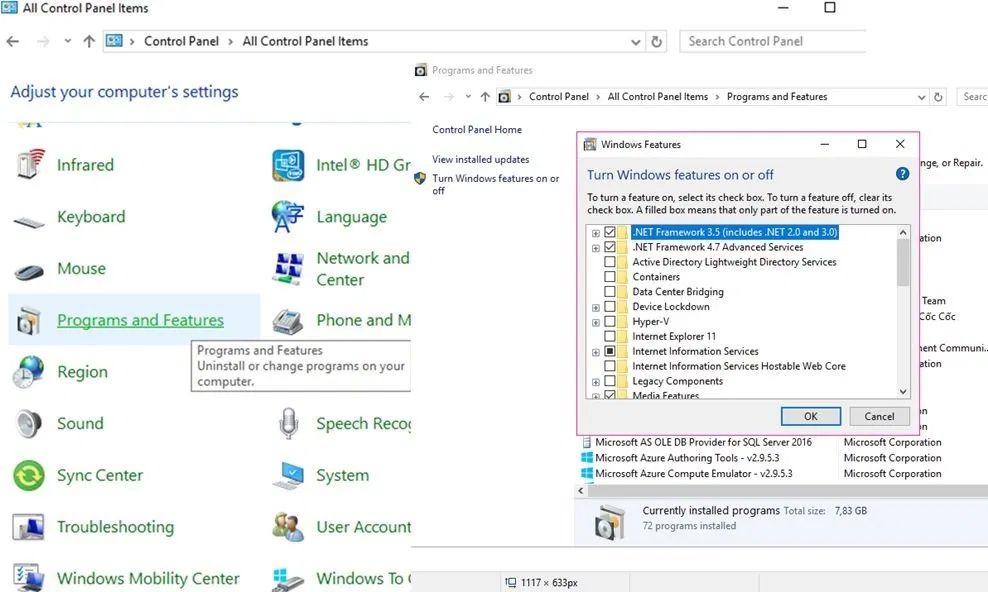Open Region settings via globe icon

(x=29, y=371)
